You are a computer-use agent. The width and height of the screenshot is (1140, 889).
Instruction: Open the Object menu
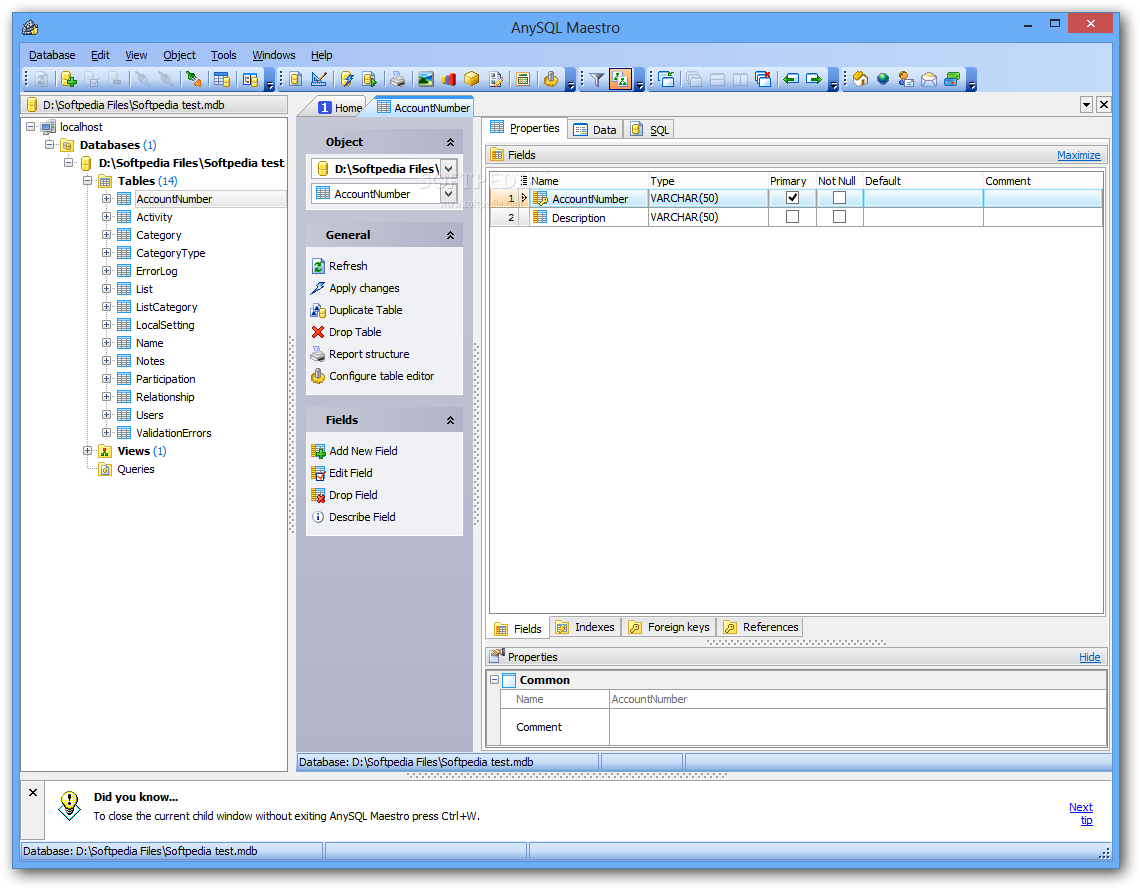click(179, 55)
